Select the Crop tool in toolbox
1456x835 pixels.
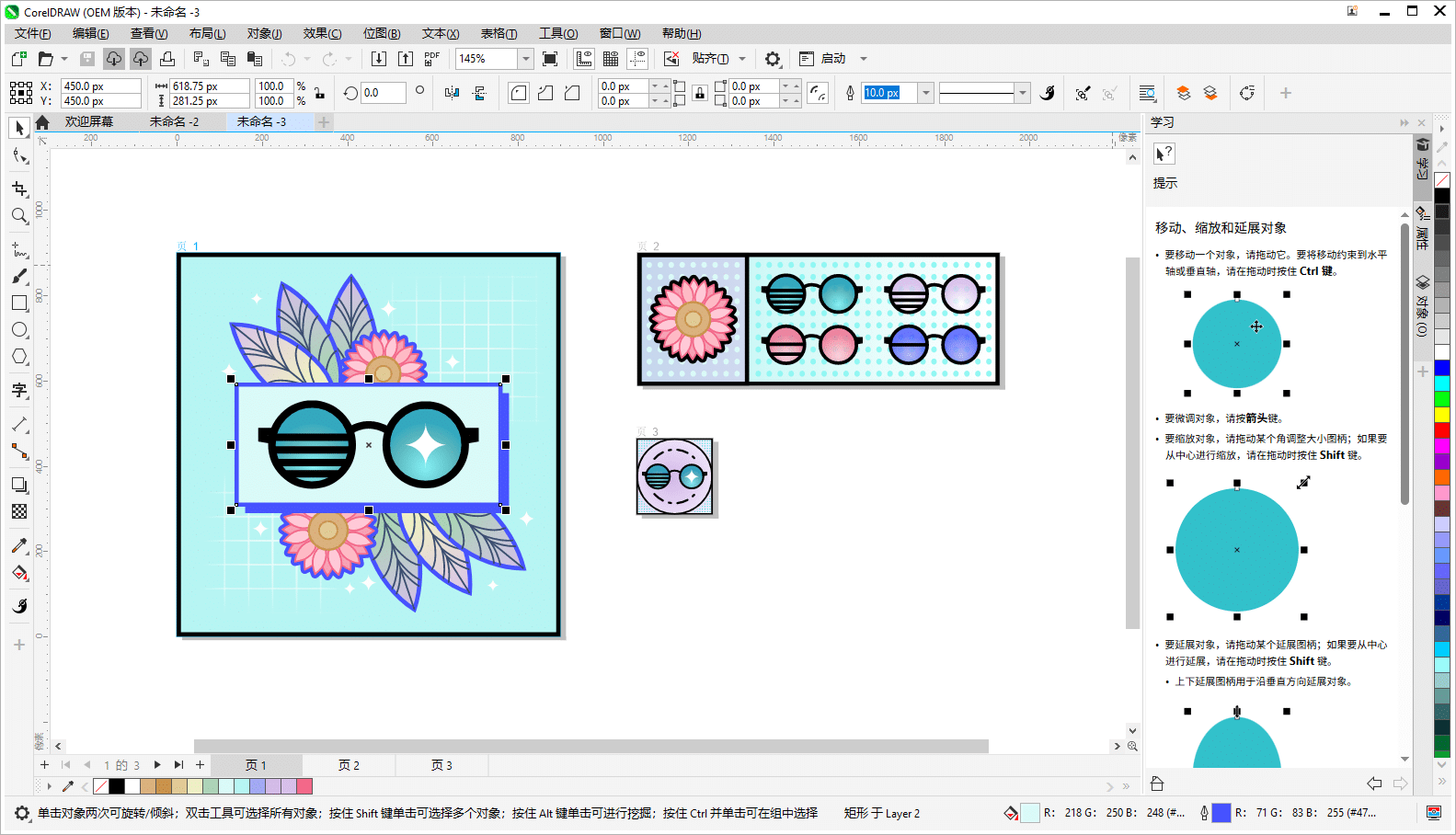(19, 189)
